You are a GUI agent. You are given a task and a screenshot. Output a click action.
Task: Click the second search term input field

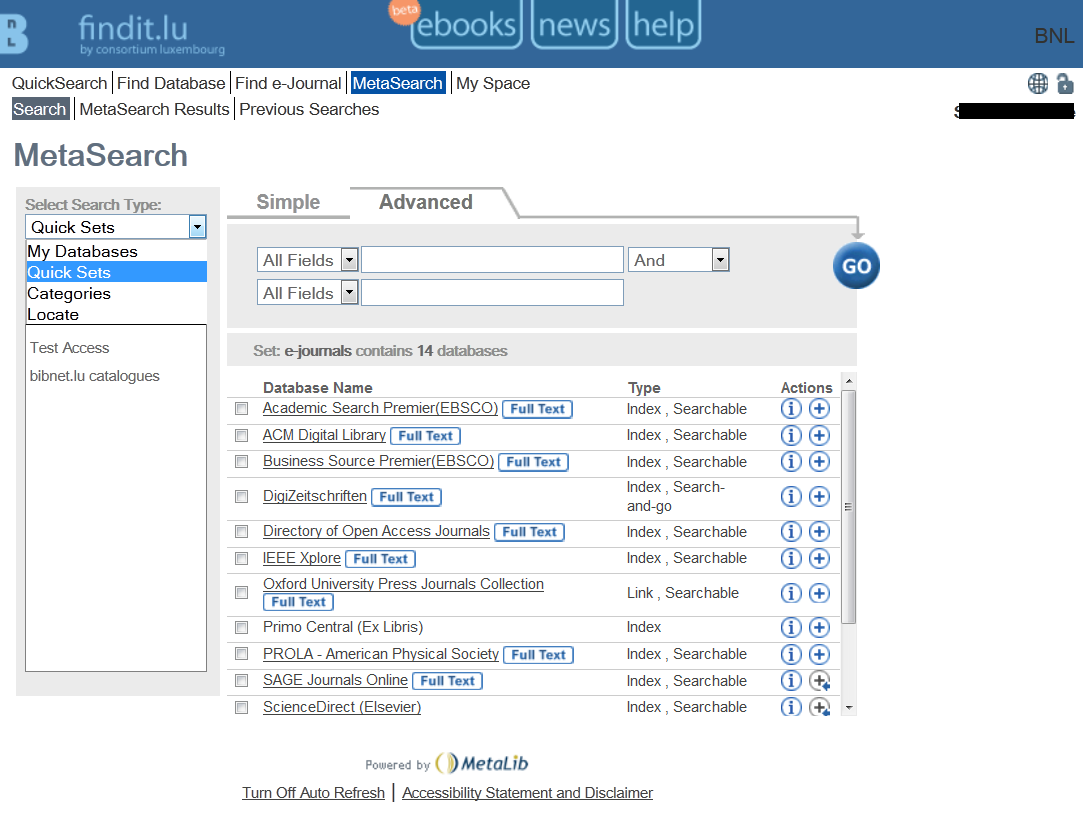(x=492, y=293)
